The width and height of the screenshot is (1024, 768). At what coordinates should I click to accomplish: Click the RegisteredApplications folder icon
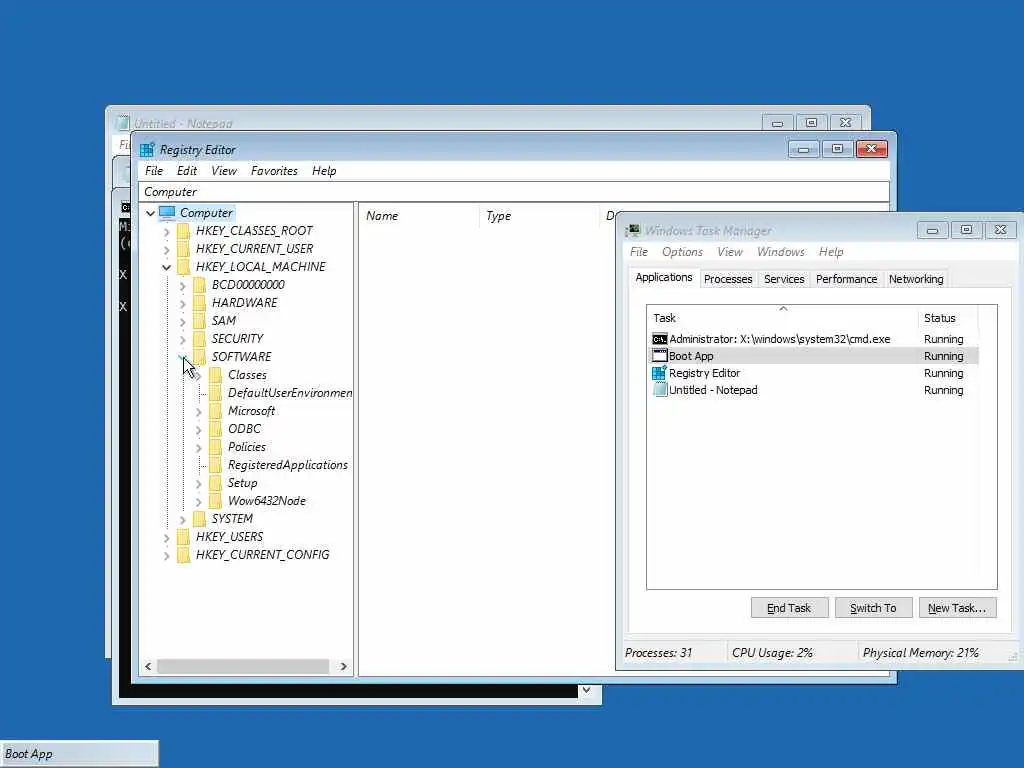point(216,465)
